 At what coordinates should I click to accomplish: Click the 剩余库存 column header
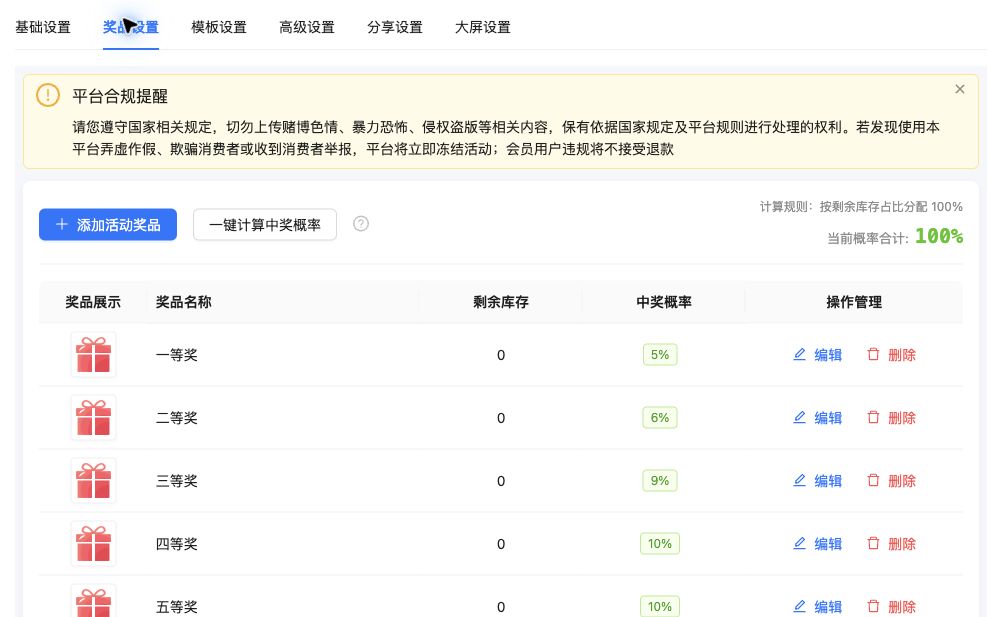pos(501,302)
